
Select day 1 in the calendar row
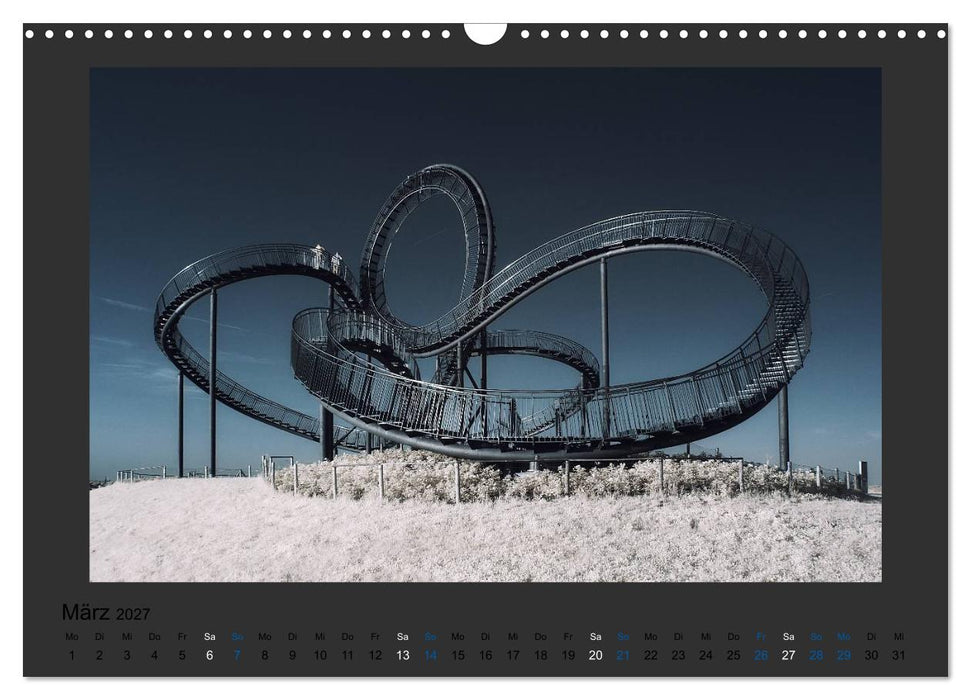pos(72,655)
